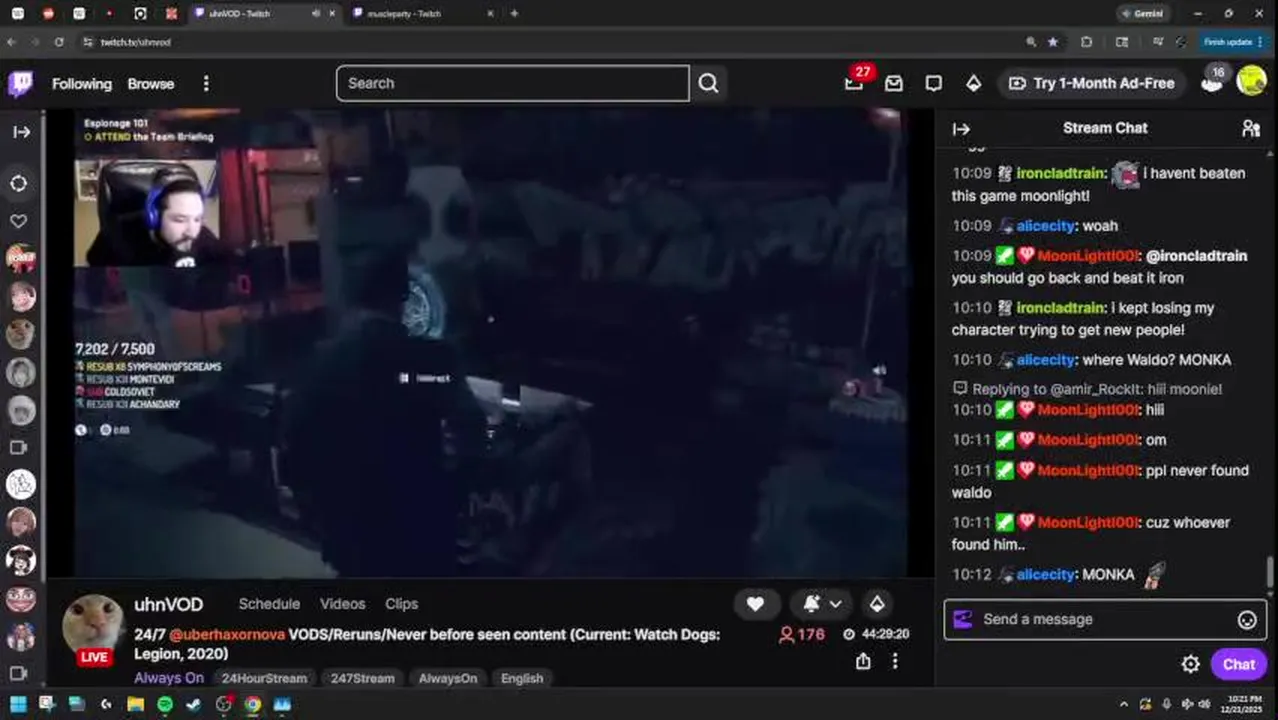
Task: Open the Get Bits diamond icon
Action: click(x=973, y=83)
